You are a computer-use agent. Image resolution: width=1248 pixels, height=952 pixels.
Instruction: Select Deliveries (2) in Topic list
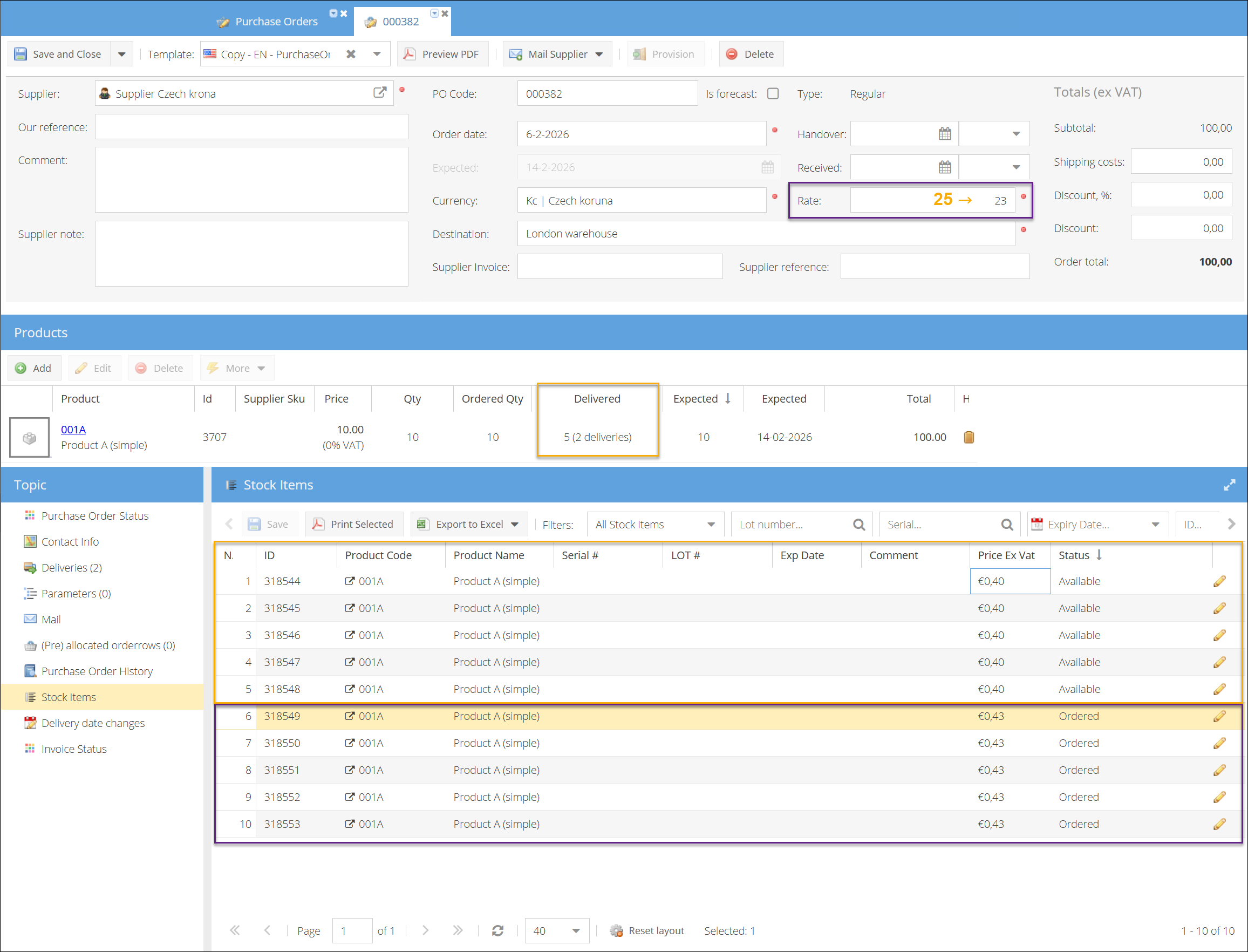[71, 567]
